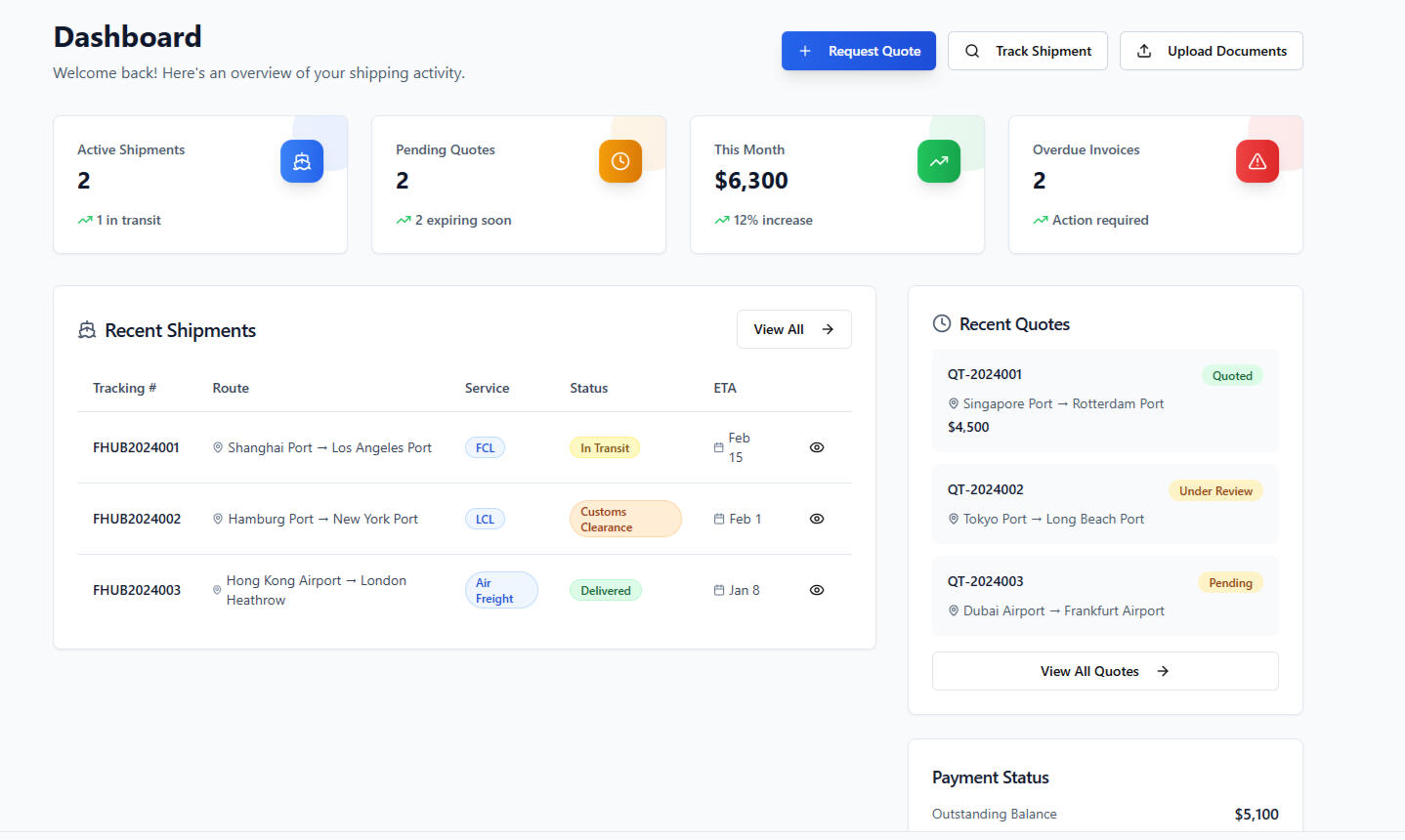This screenshot has height=840, width=1405.
Task: Click the eye icon for shipment FHUB2024002
Action: (x=817, y=519)
